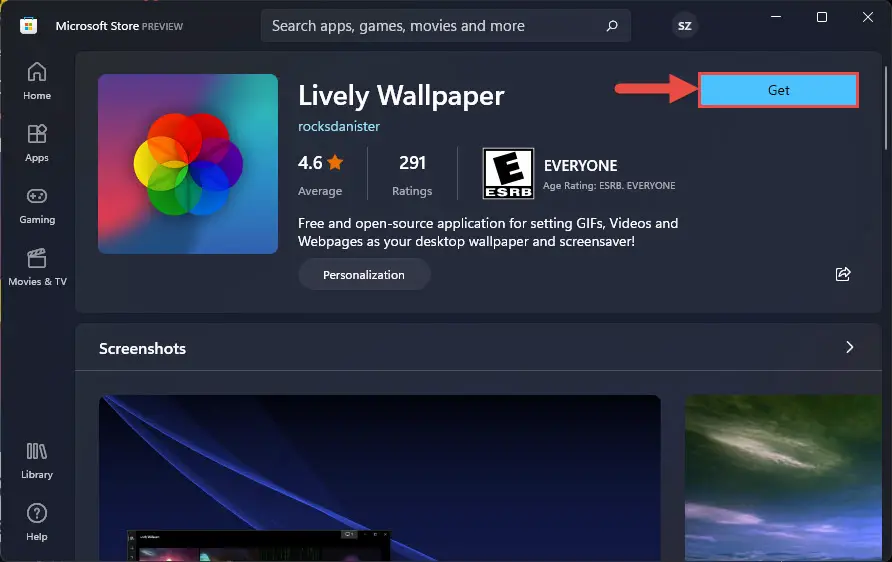Screen dimensions: 892x562
Task: Close the Microsoft Store window
Action: (868, 17)
